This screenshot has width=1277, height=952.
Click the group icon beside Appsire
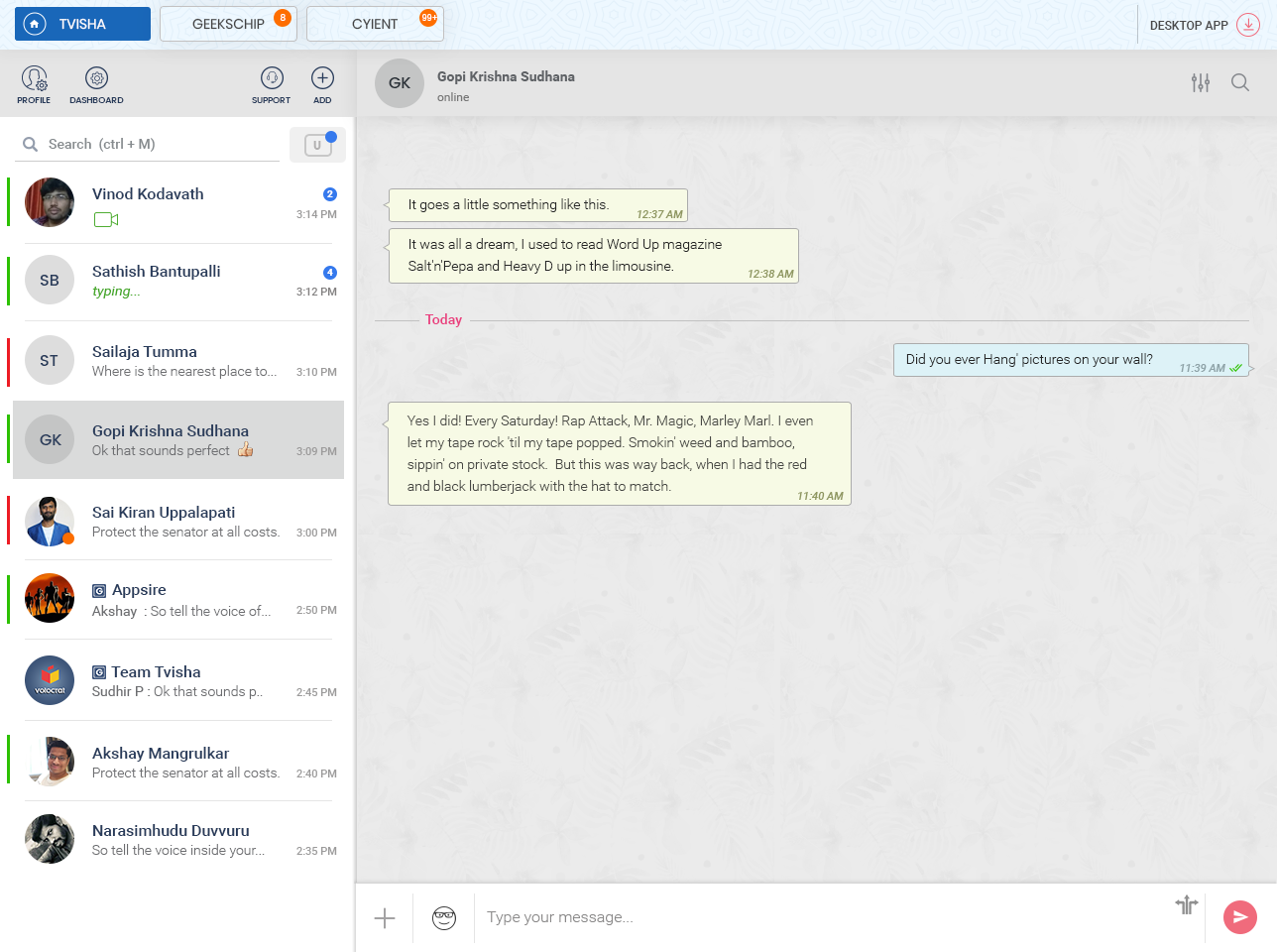click(99, 591)
